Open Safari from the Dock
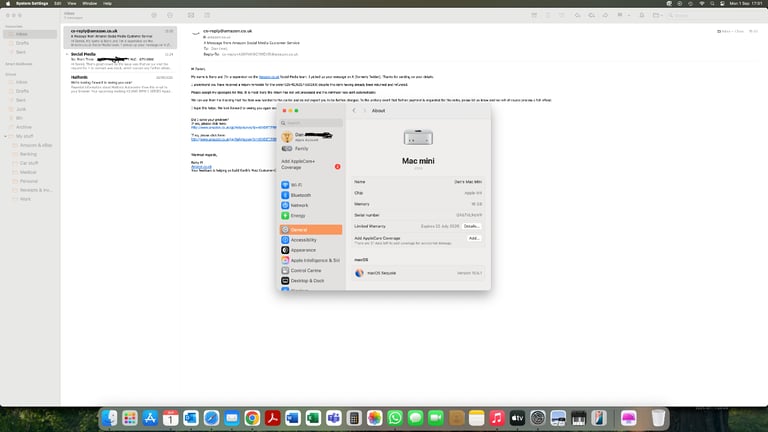The height and width of the screenshot is (432, 768). point(211,418)
